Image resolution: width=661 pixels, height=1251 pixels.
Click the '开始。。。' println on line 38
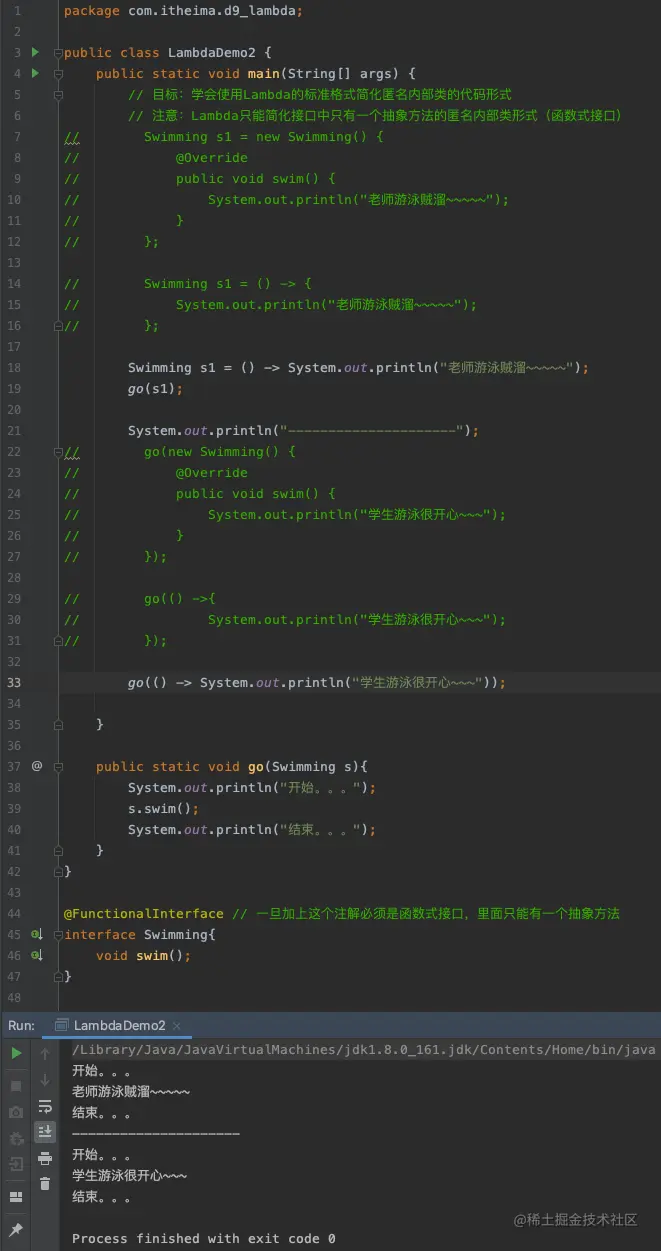(x=252, y=787)
